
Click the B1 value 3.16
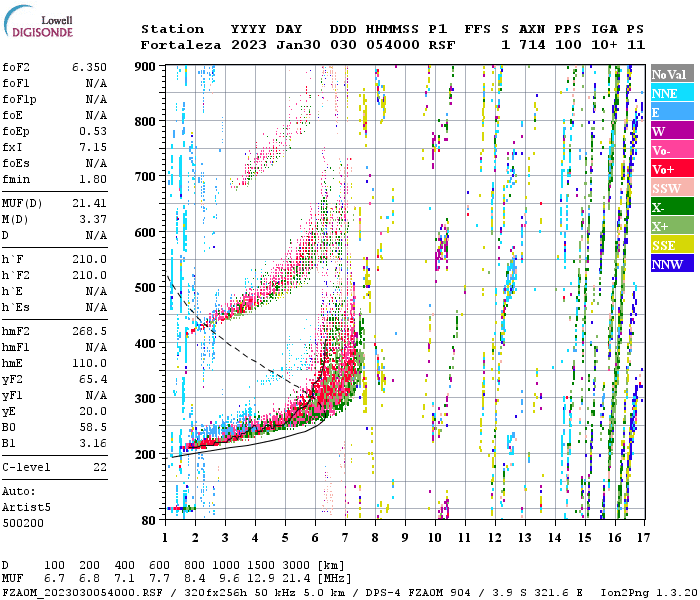(93, 444)
